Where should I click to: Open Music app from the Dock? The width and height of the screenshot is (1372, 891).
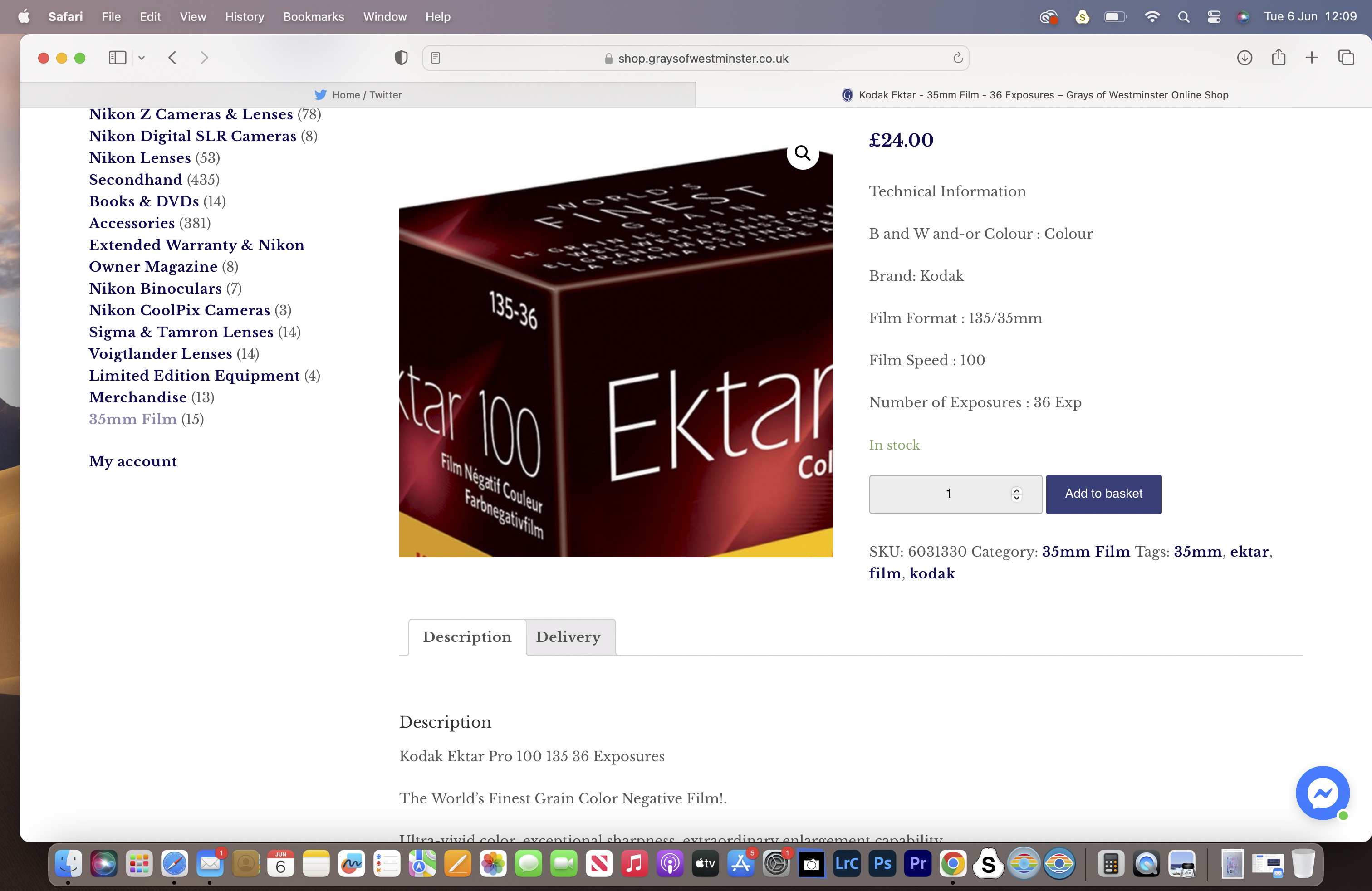pyautogui.click(x=635, y=863)
